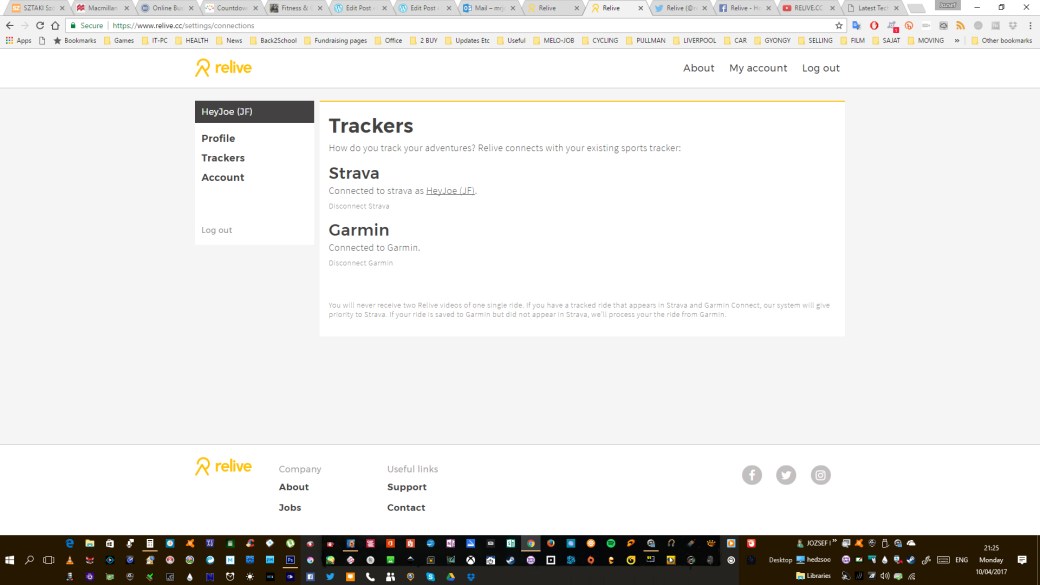Reload the page with the refresh icon

point(41,25)
